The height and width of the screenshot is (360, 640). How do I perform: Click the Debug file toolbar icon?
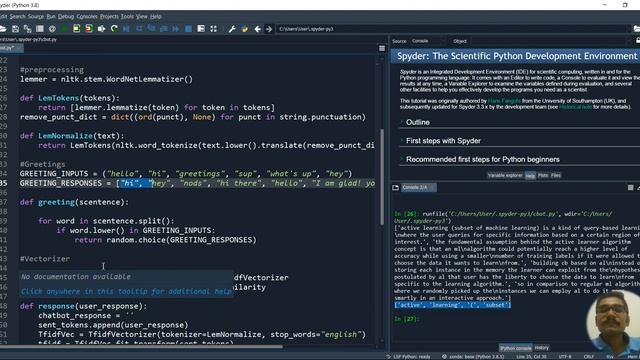[127, 29]
